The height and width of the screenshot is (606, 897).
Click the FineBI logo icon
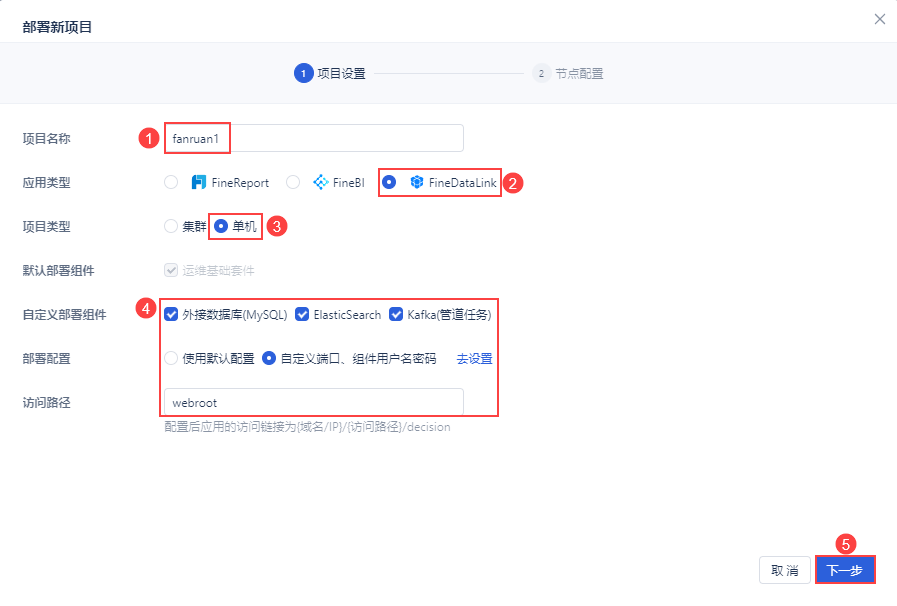[321, 183]
